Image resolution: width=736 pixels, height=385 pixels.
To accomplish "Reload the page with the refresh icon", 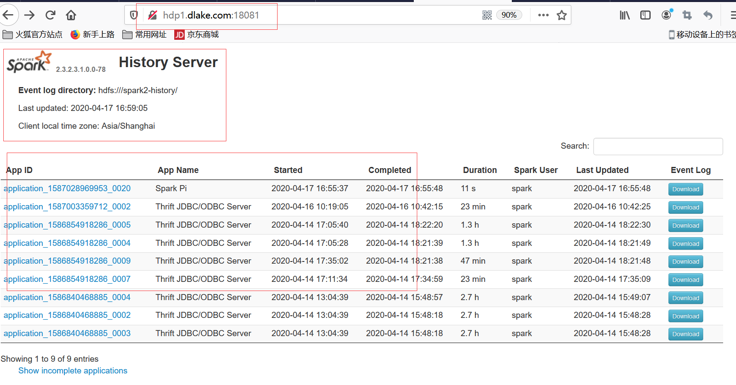I will pyautogui.click(x=50, y=15).
